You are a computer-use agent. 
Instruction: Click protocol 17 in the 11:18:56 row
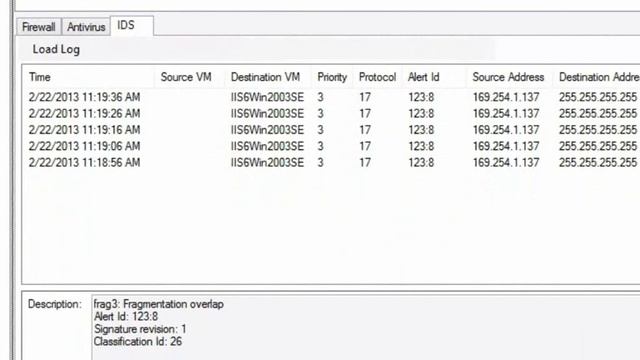[365, 162]
